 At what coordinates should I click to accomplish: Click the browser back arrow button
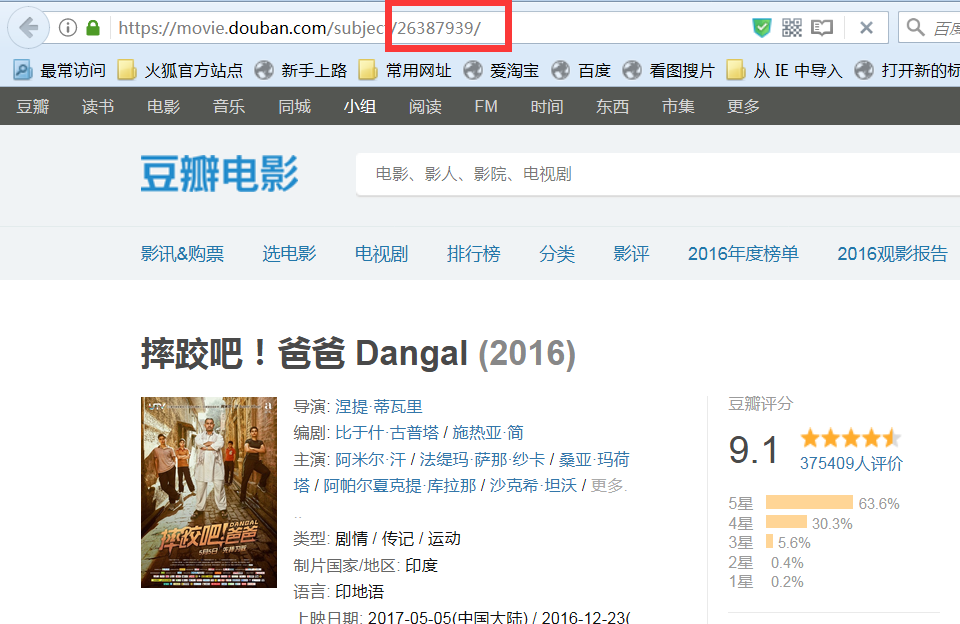tap(28, 28)
